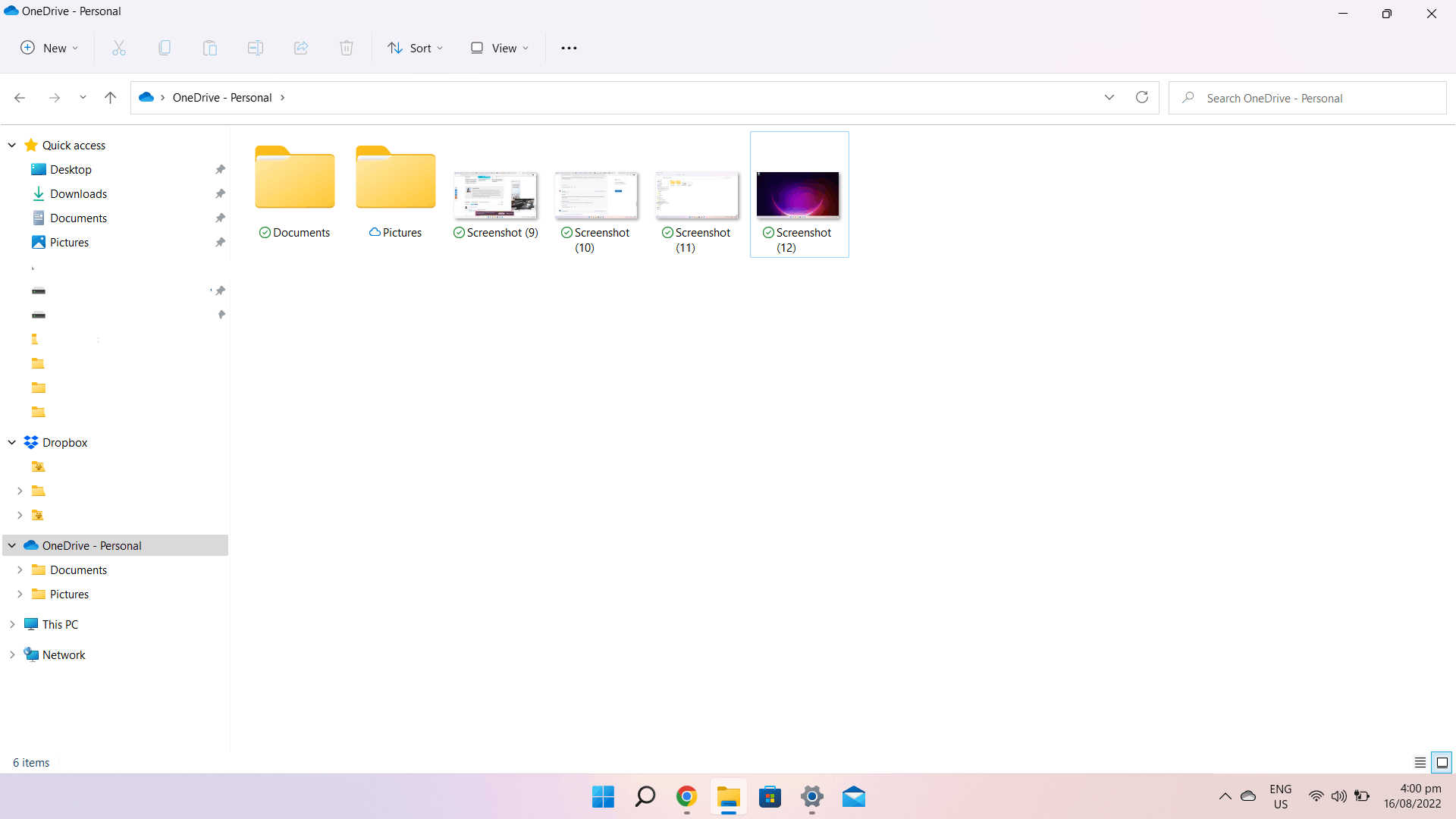Click the Refresh button in address bar
The width and height of the screenshot is (1456, 819).
1142,97
